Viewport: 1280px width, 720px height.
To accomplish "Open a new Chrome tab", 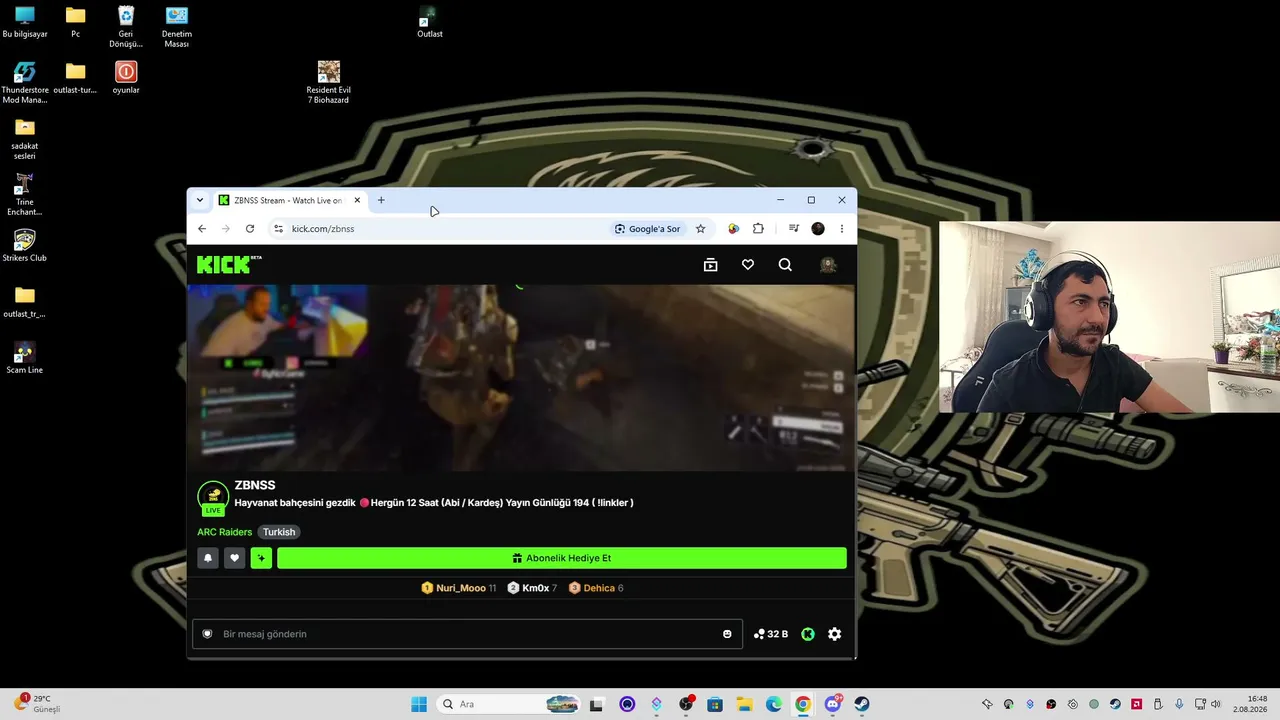I will point(381,200).
